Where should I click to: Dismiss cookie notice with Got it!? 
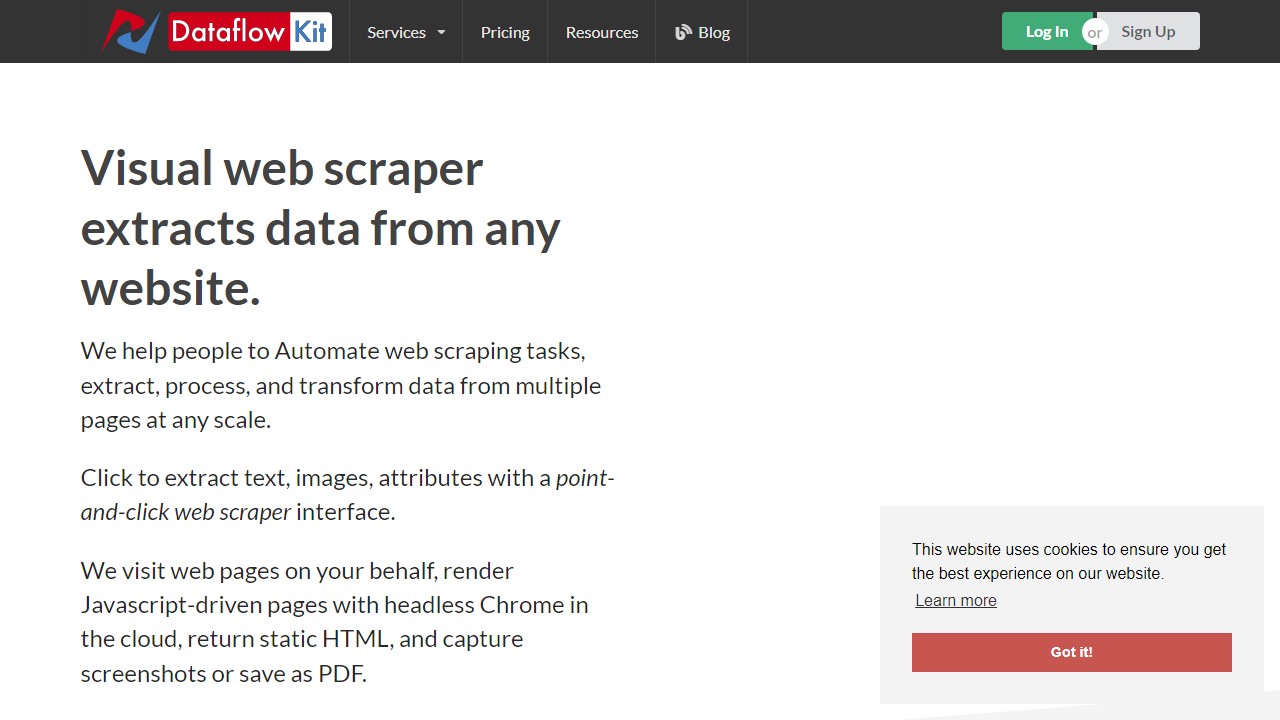coord(1072,652)
